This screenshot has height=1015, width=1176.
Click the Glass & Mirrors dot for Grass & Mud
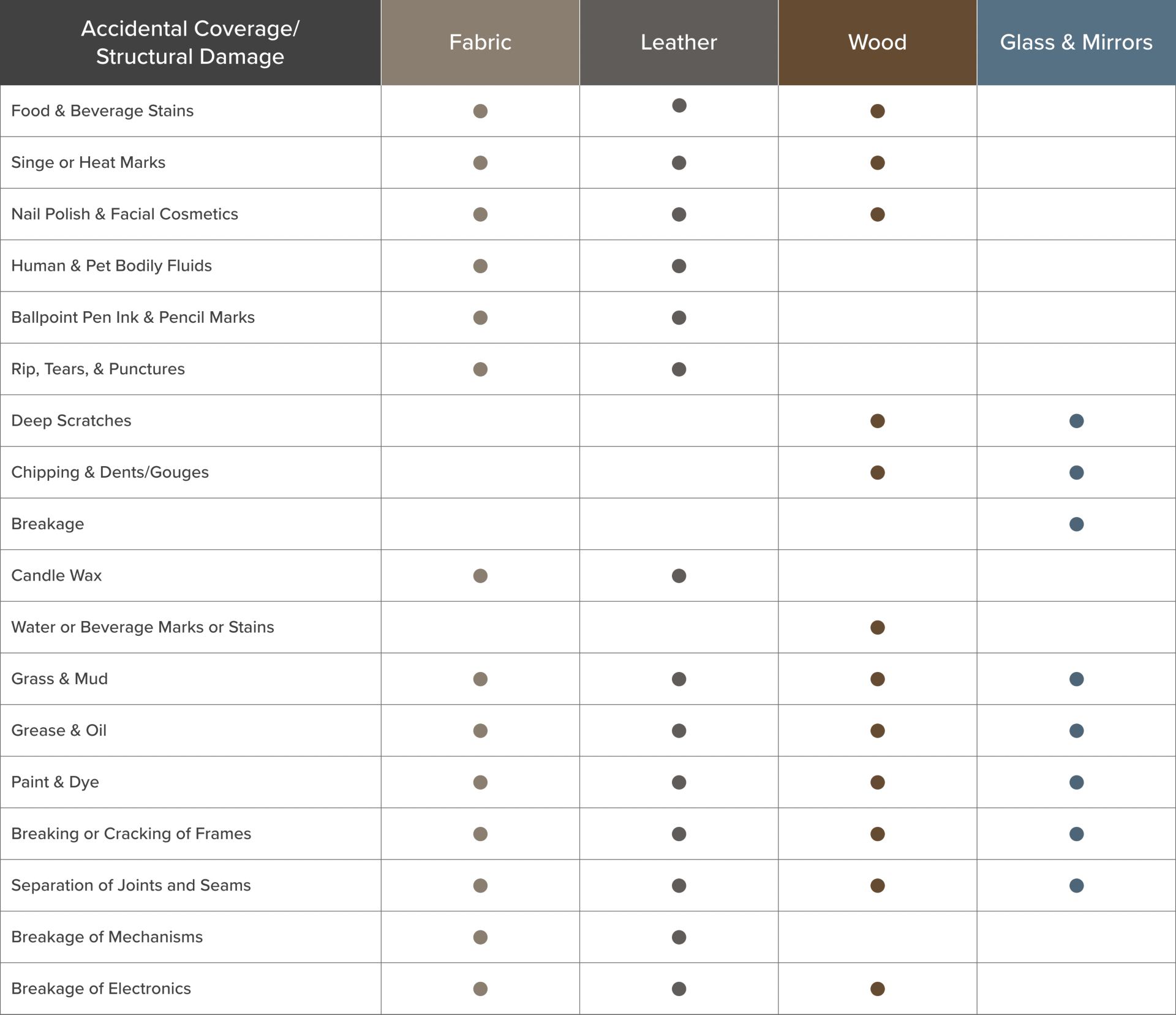click(1076, 679)
